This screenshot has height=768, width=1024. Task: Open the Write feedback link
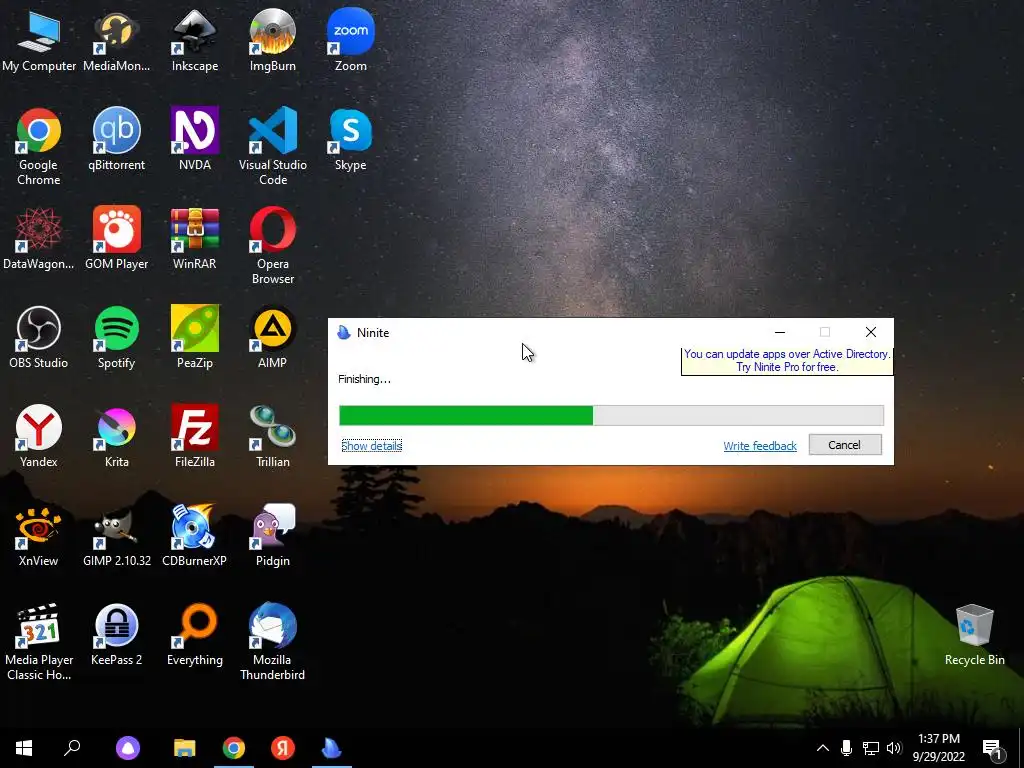[x=760, y=445]
